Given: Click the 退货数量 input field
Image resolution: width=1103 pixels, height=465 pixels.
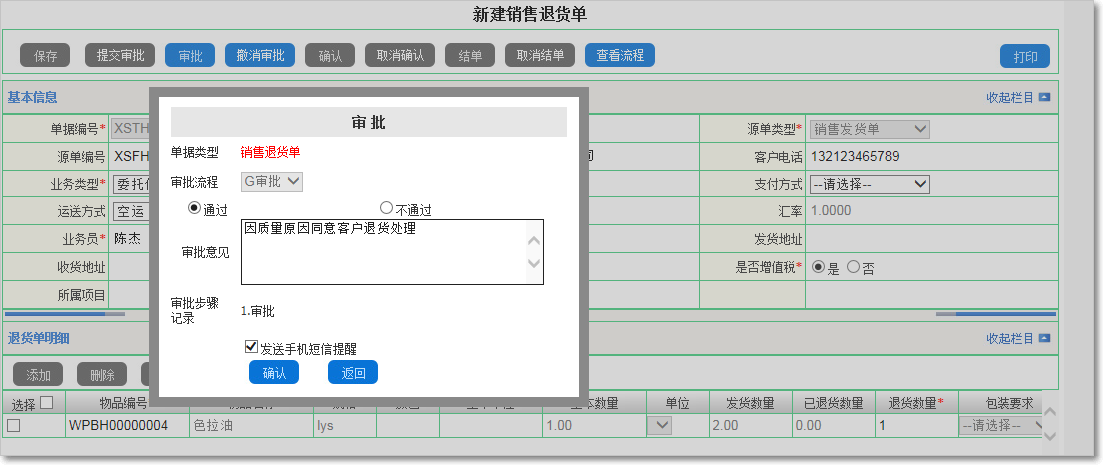Looking at the screenshot, I should pyautogui.click(x=917, y=426).
